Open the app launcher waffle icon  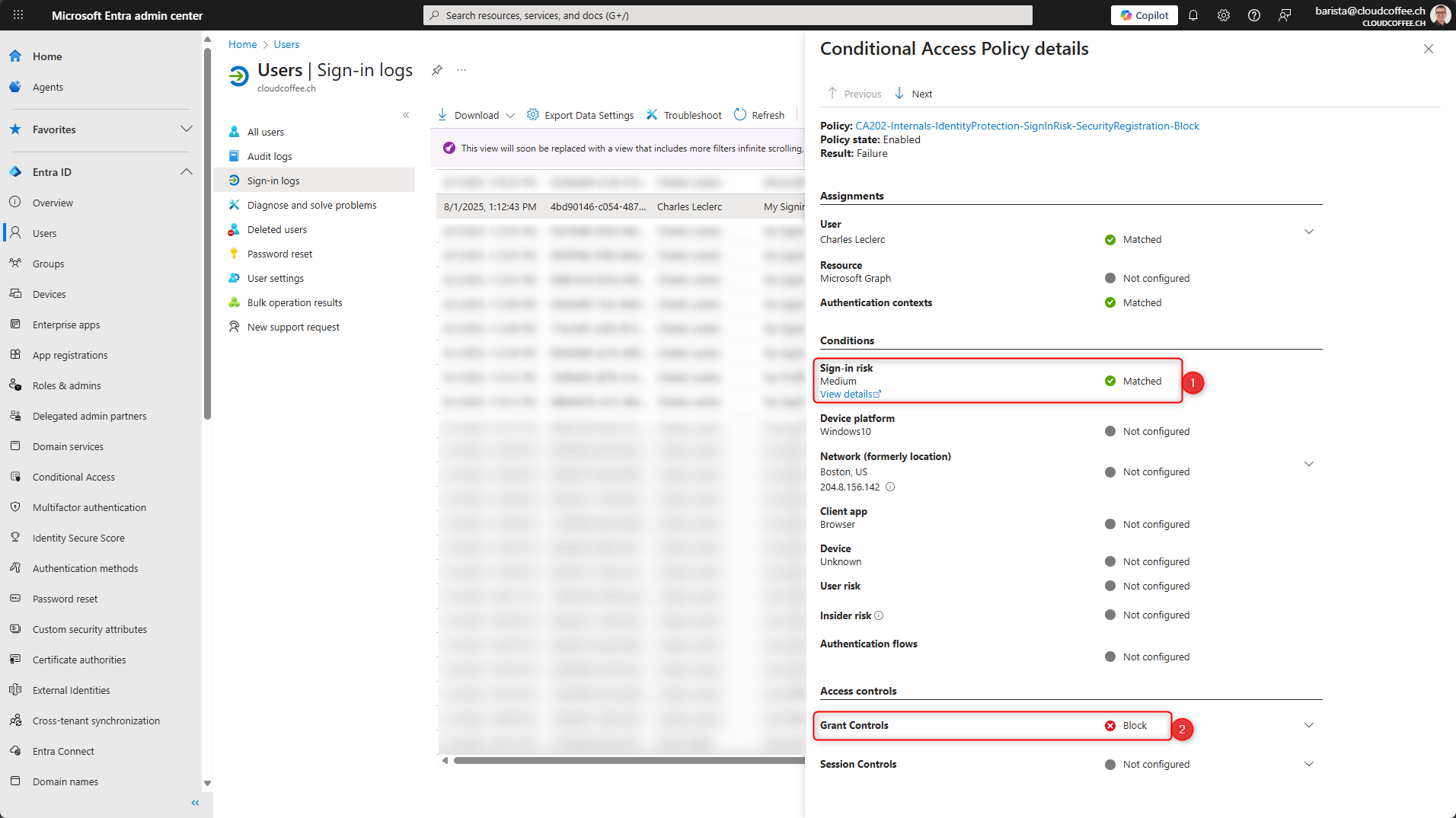[x=18, y=15]
